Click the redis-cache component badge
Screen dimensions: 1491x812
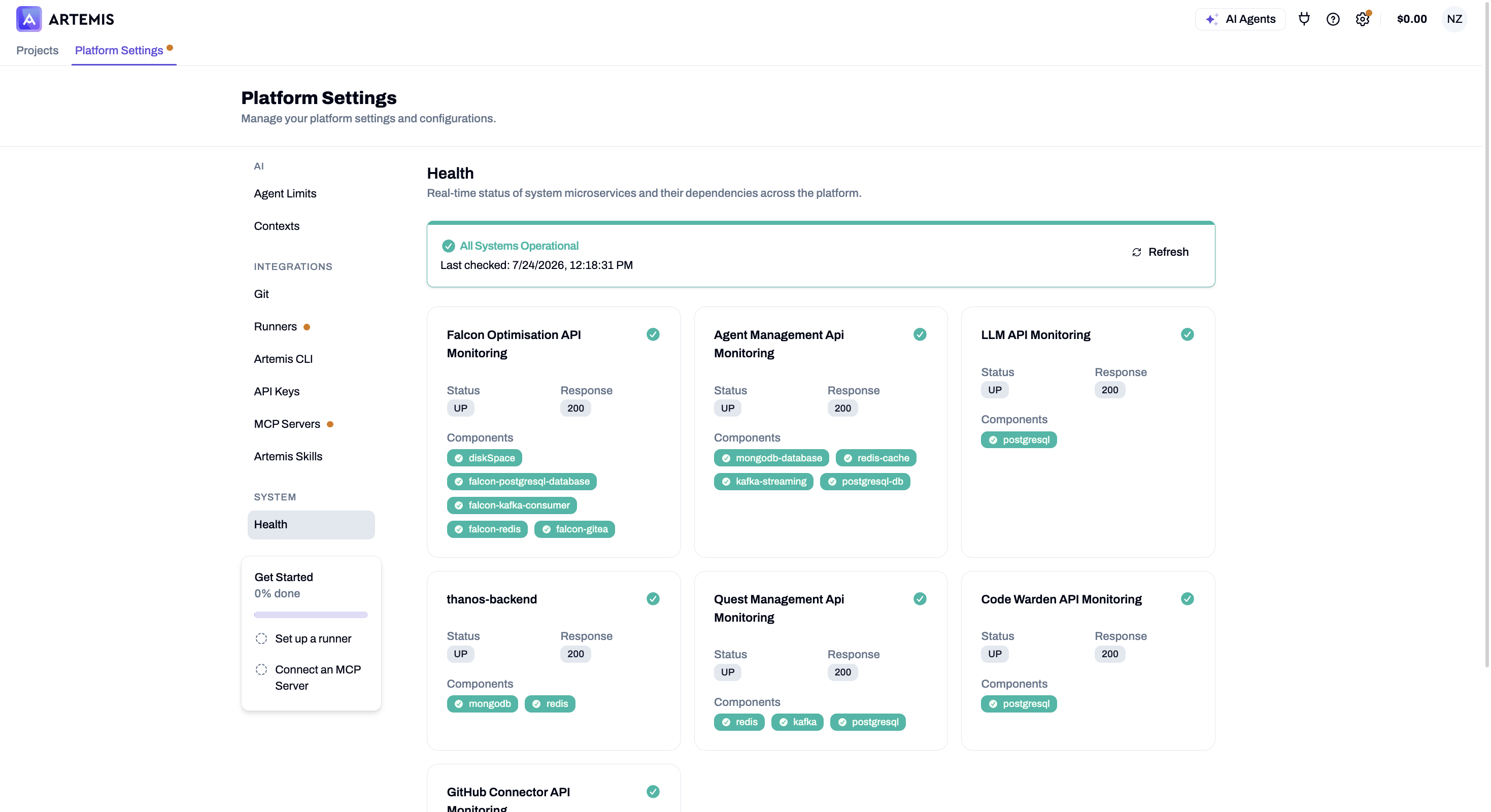point(876,458)
